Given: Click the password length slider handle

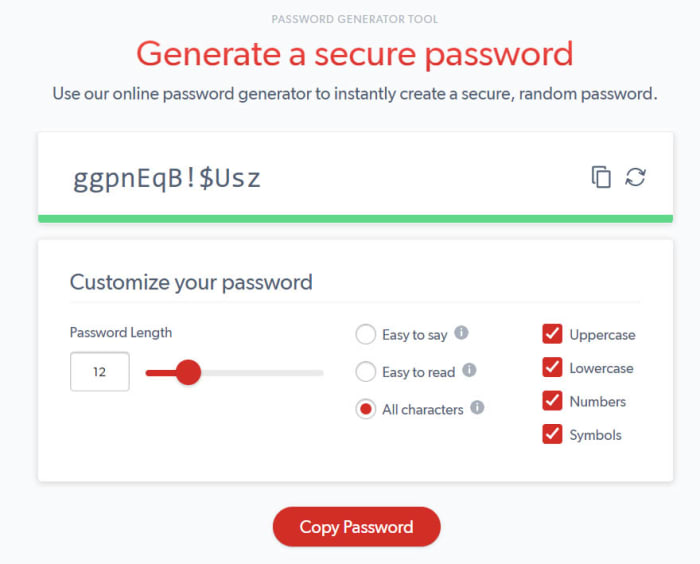Looking at the screenshot, I should pos(188,373).
